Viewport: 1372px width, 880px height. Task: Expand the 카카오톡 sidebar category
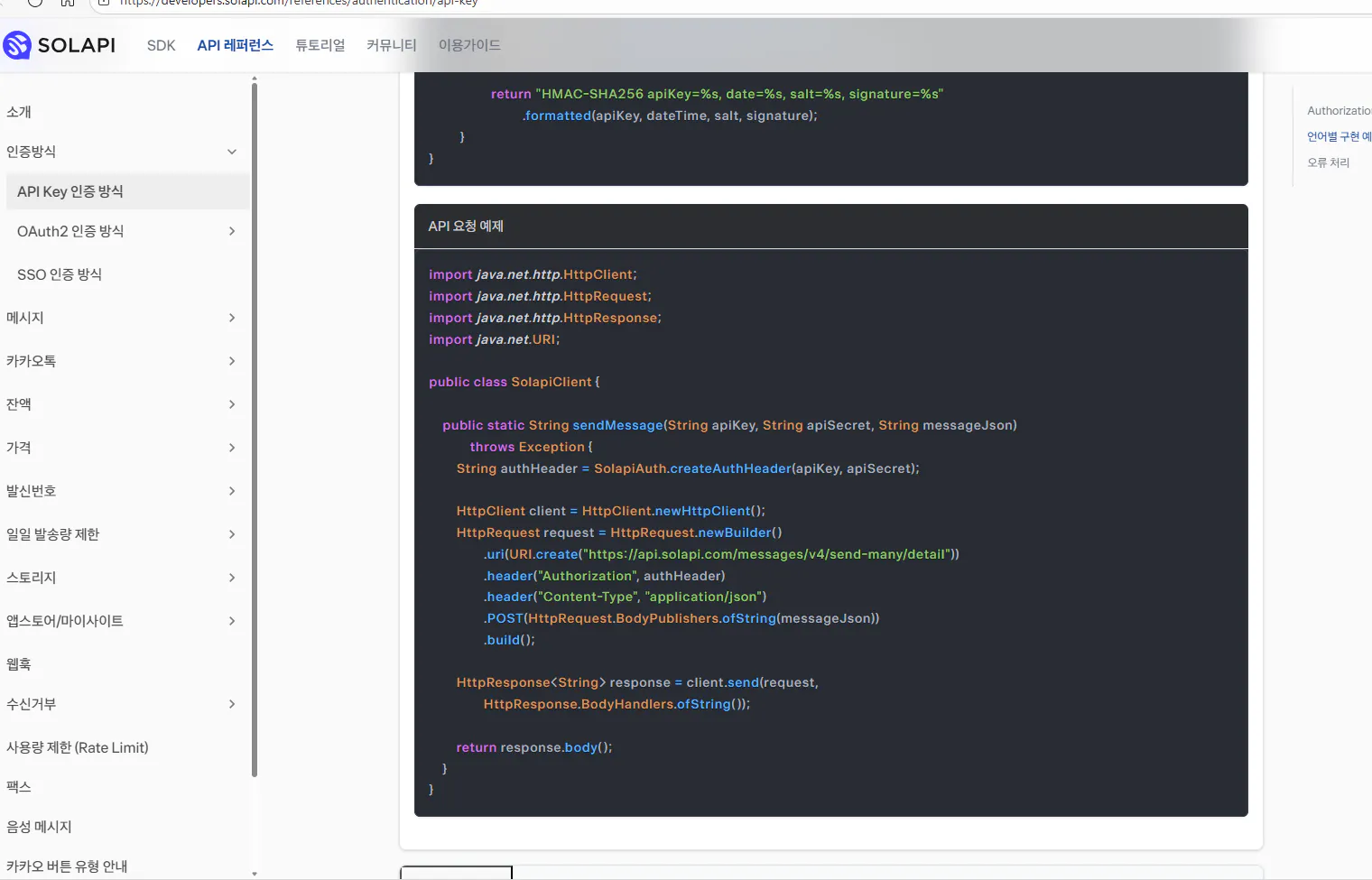(232, 361)
